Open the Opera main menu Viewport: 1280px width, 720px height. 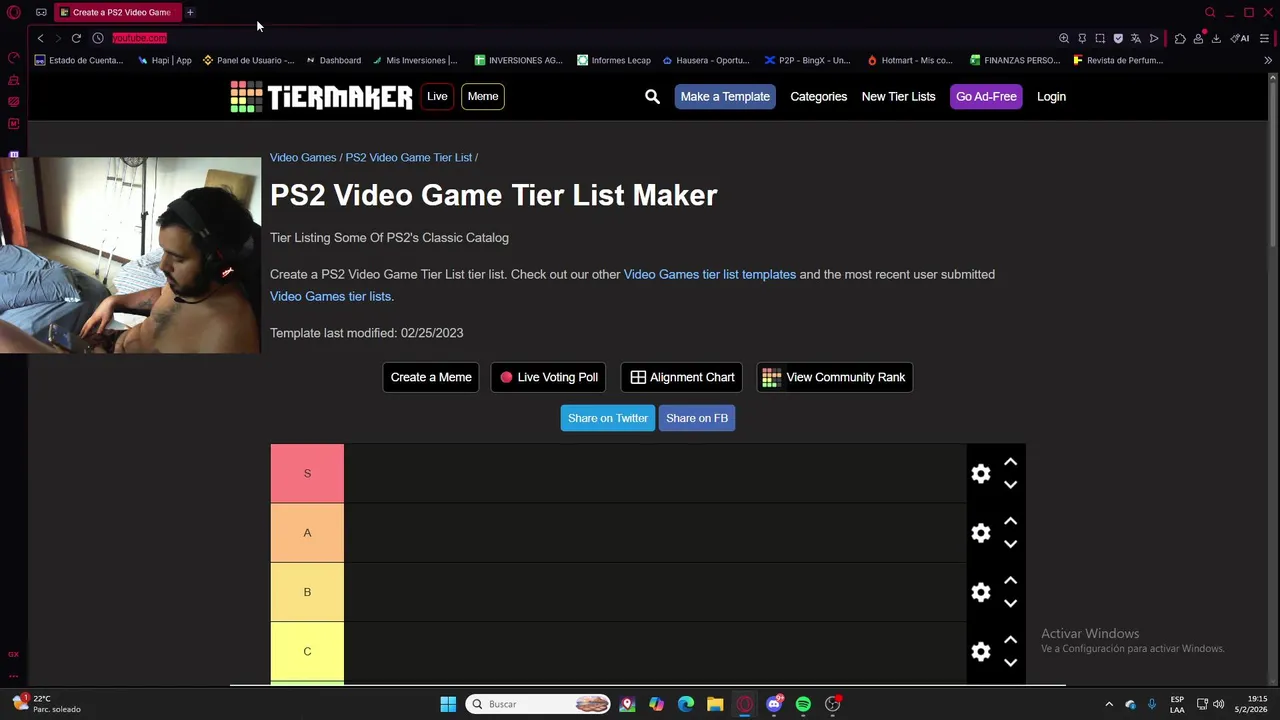click(14, 12)
